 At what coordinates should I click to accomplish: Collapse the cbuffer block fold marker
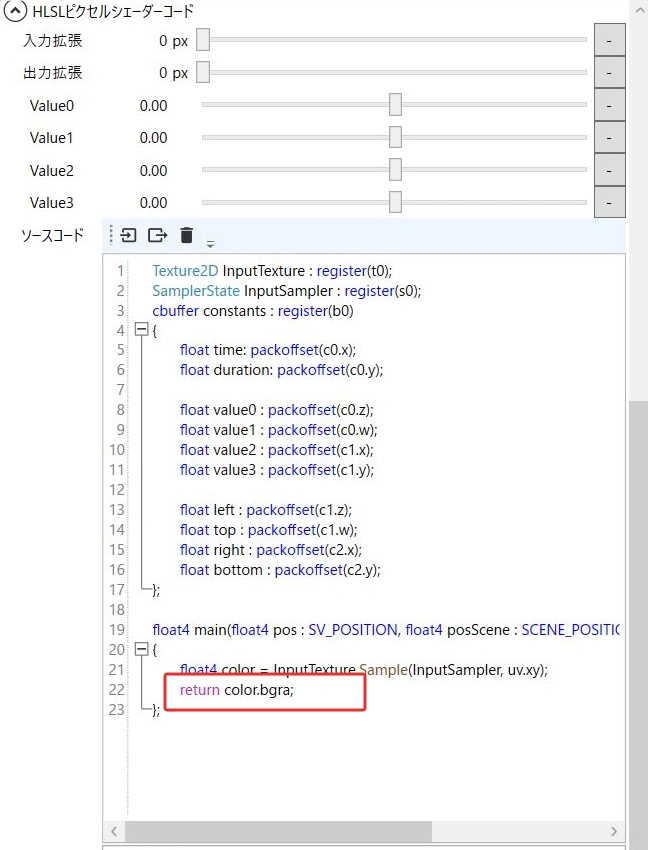point(142,330)
